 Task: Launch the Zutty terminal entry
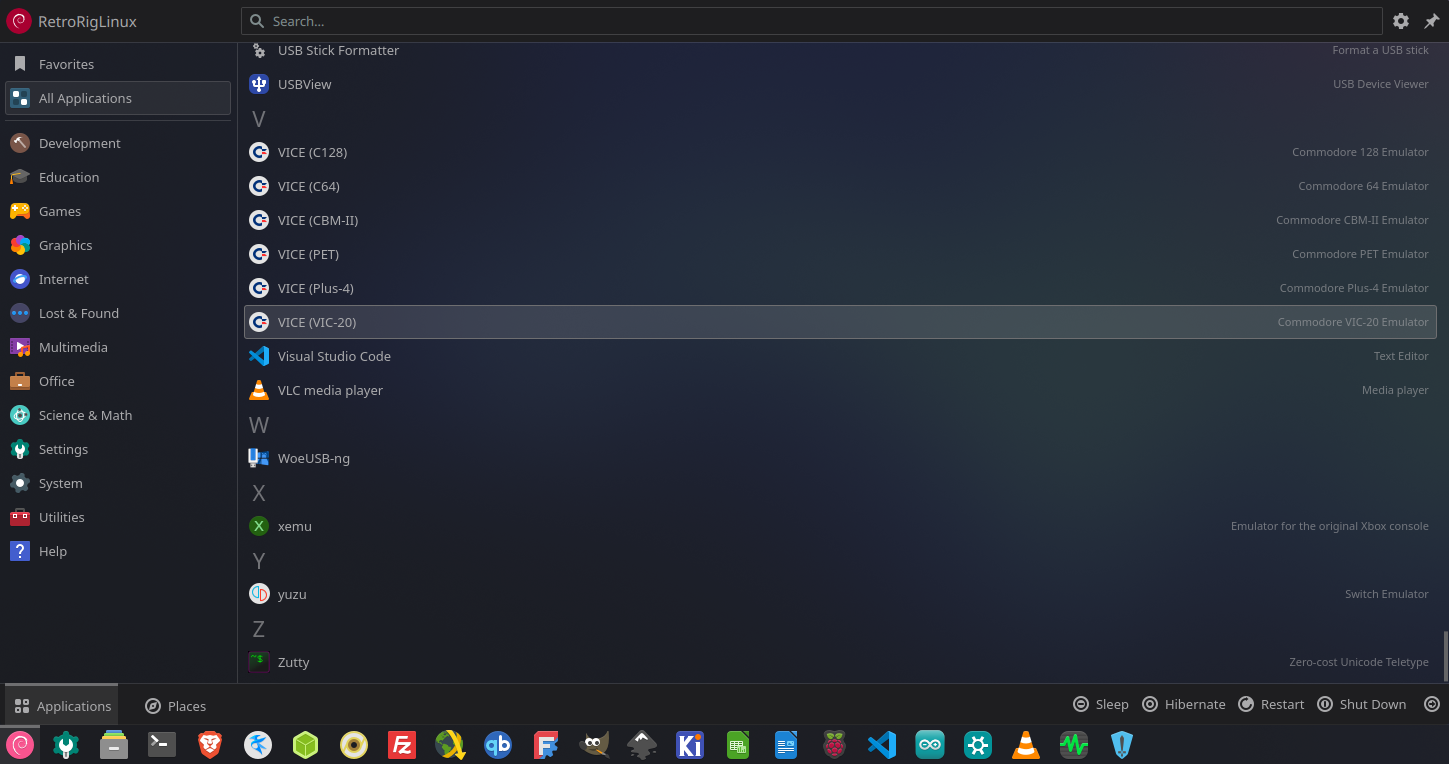click(293, 662)
